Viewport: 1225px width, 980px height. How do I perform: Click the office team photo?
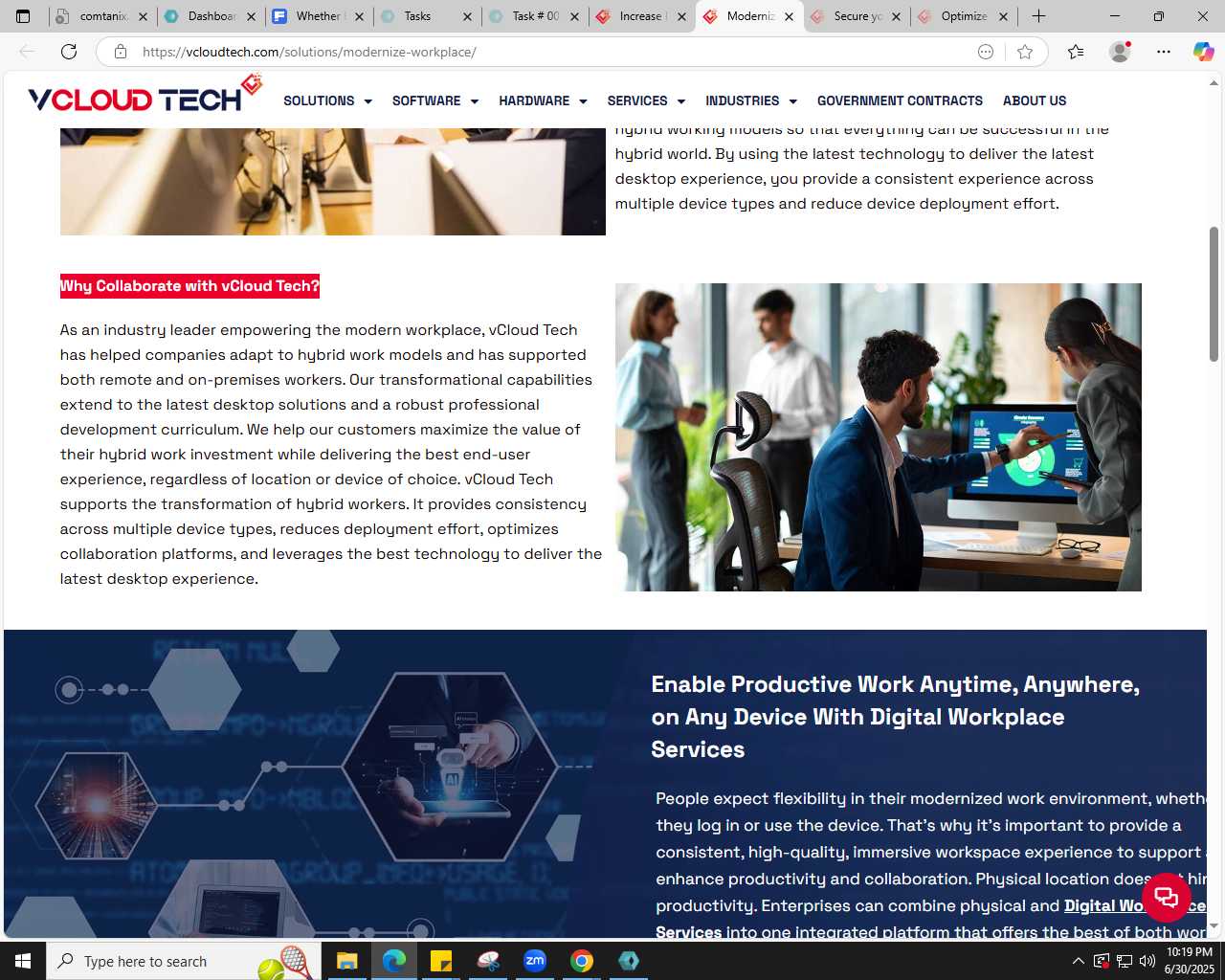pyautogui.click(x=878, y=437)
